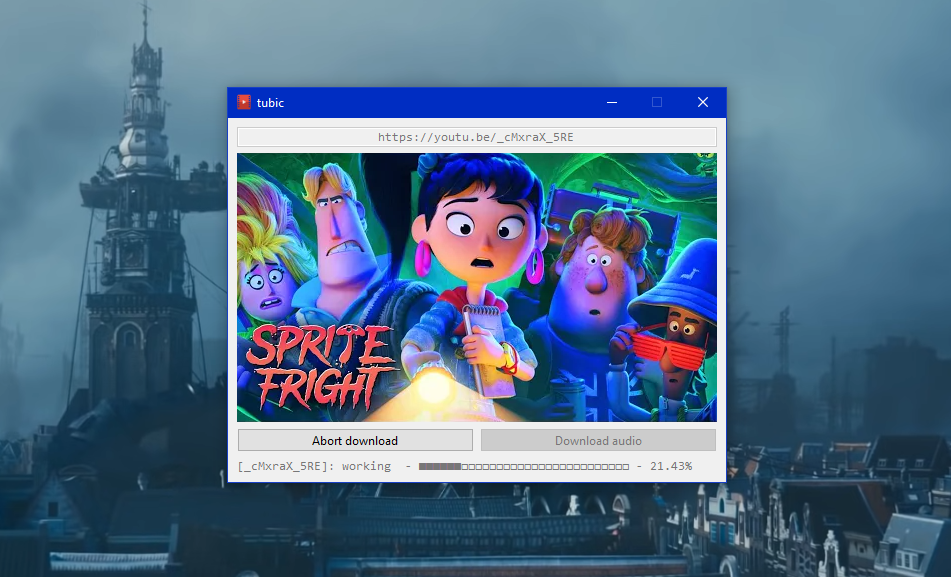The image size is (951, 577).
Task: Select the Sprite Fright video thumbnail
Action: tap(476, 288)
